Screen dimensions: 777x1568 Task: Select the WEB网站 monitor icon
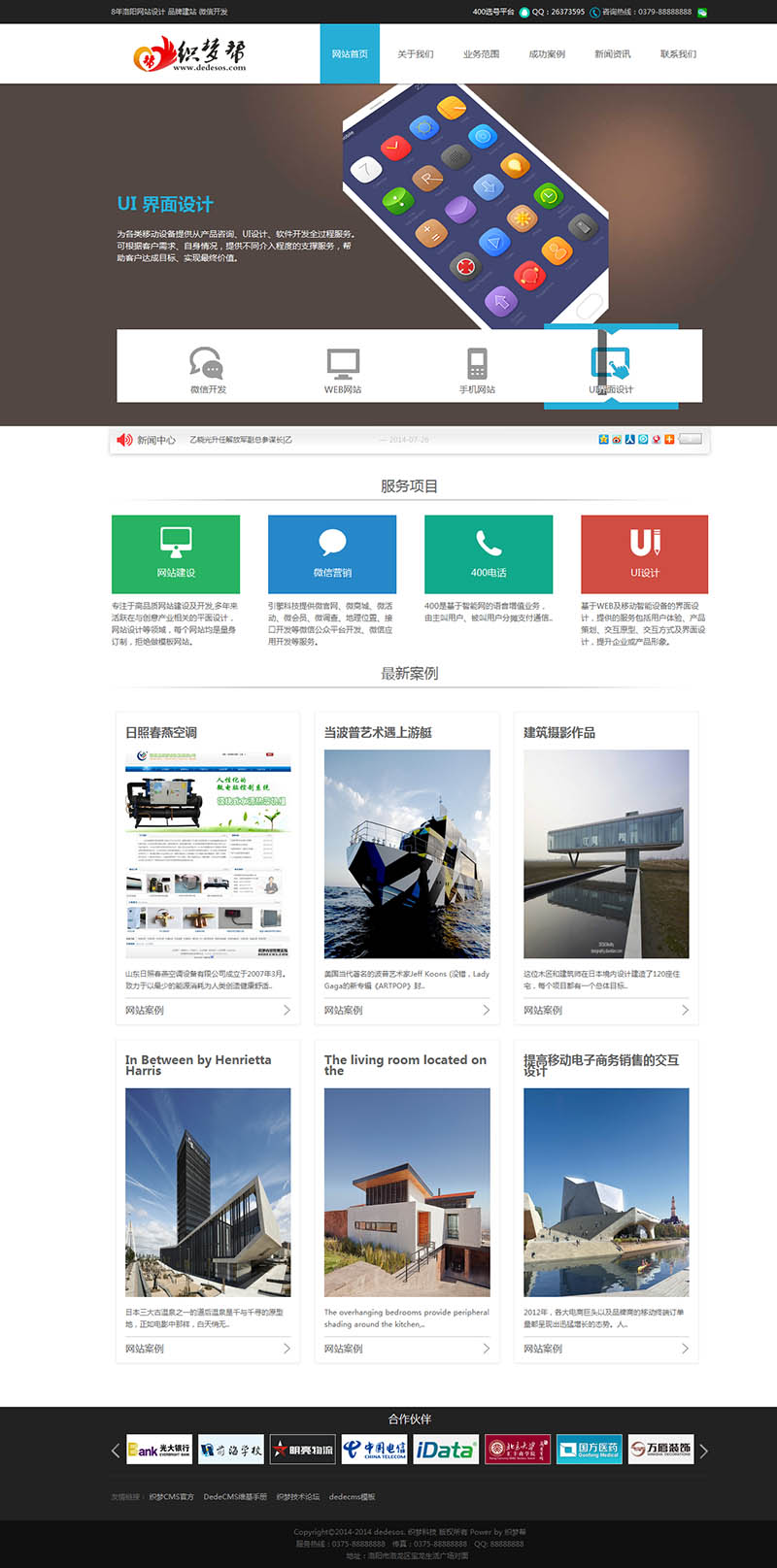pos(343,363)
